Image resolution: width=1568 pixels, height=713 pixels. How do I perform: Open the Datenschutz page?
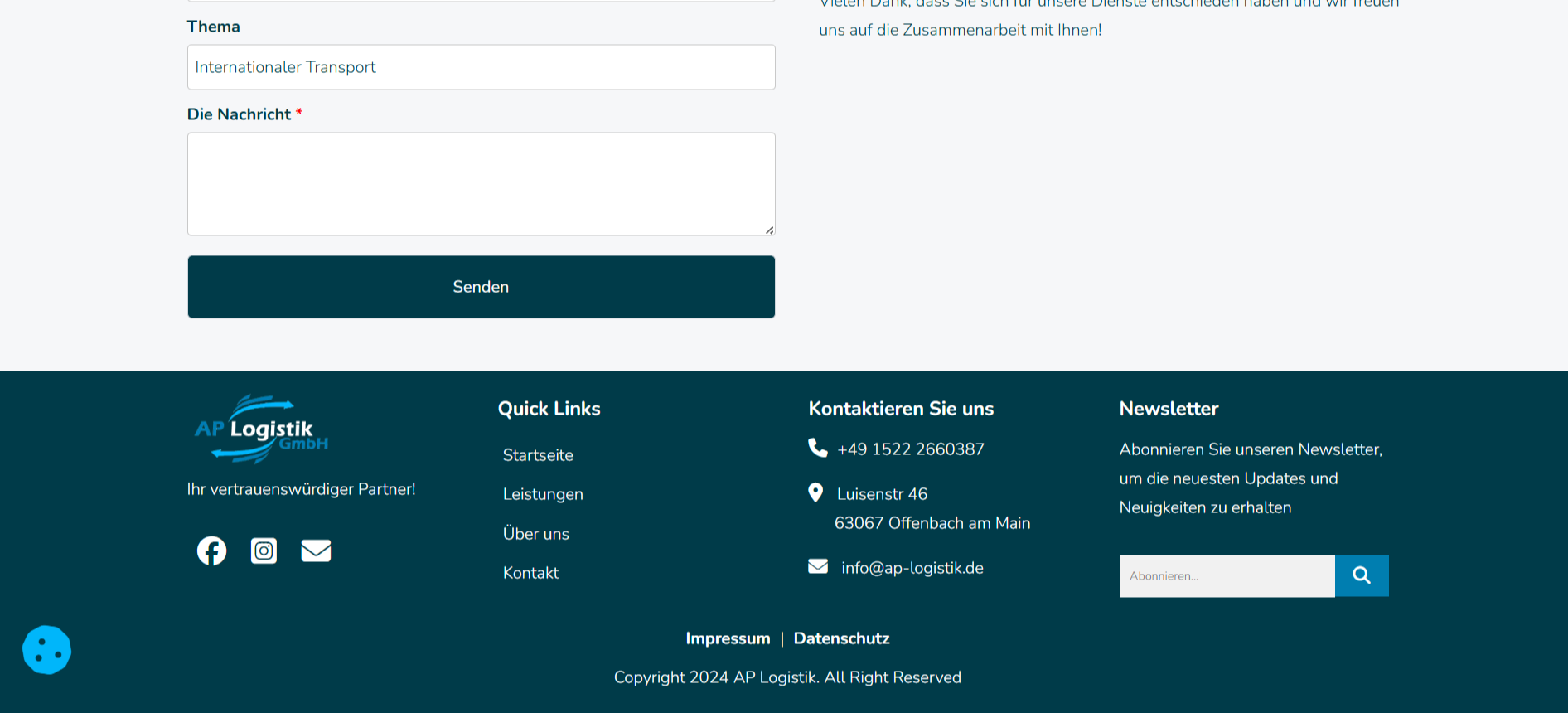841,638
